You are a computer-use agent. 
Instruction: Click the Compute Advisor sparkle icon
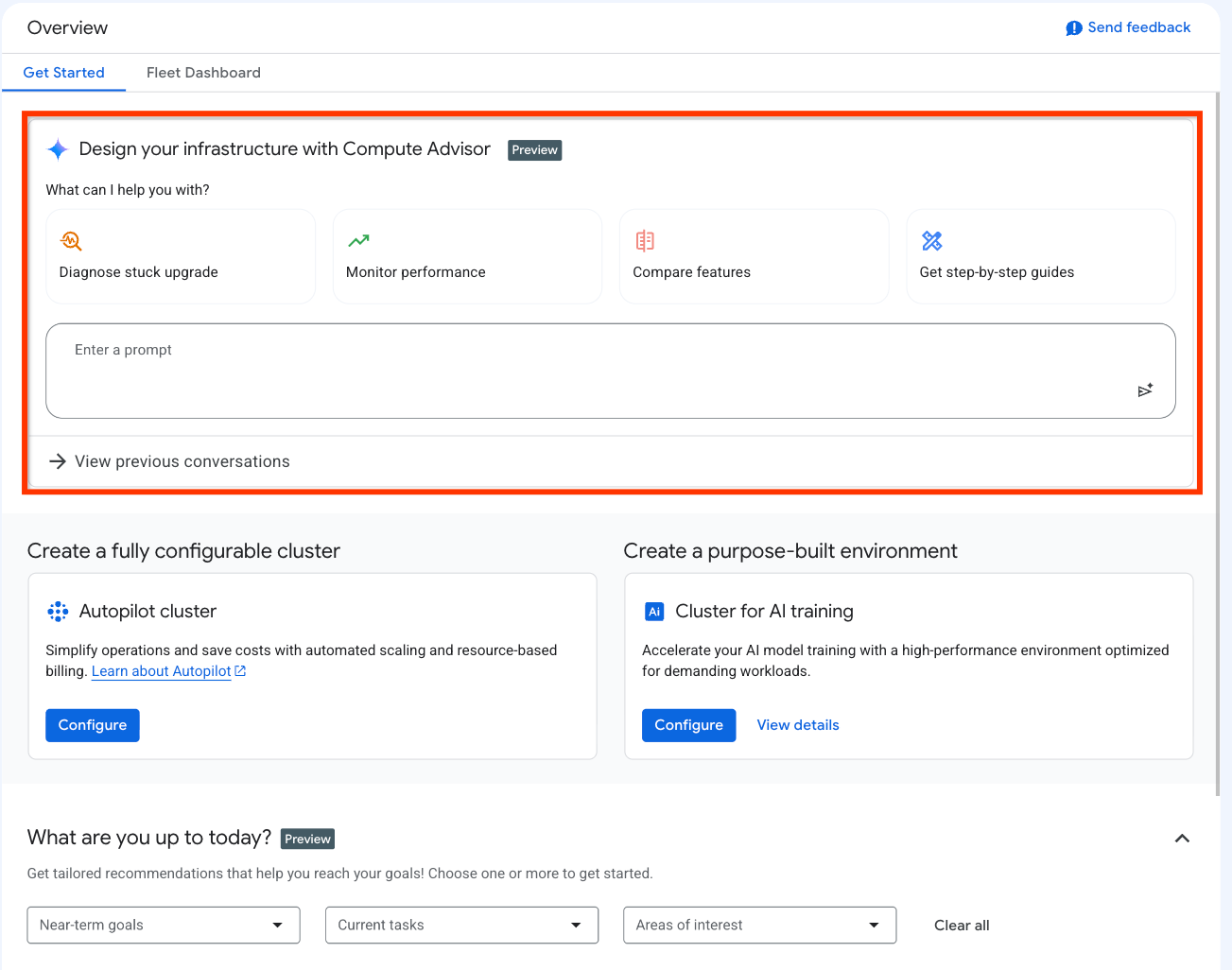[x=58, y=149]
